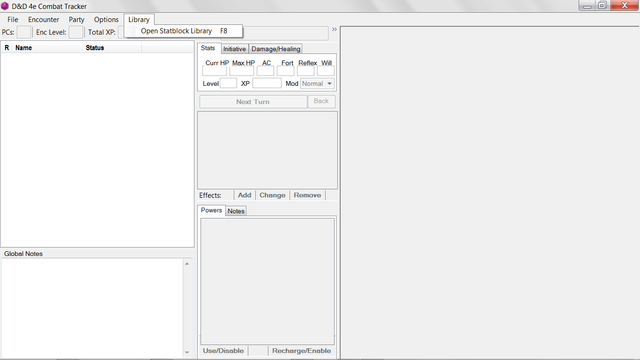Click the Effects list box
640x360 pixels.
(x=267, y=150)
